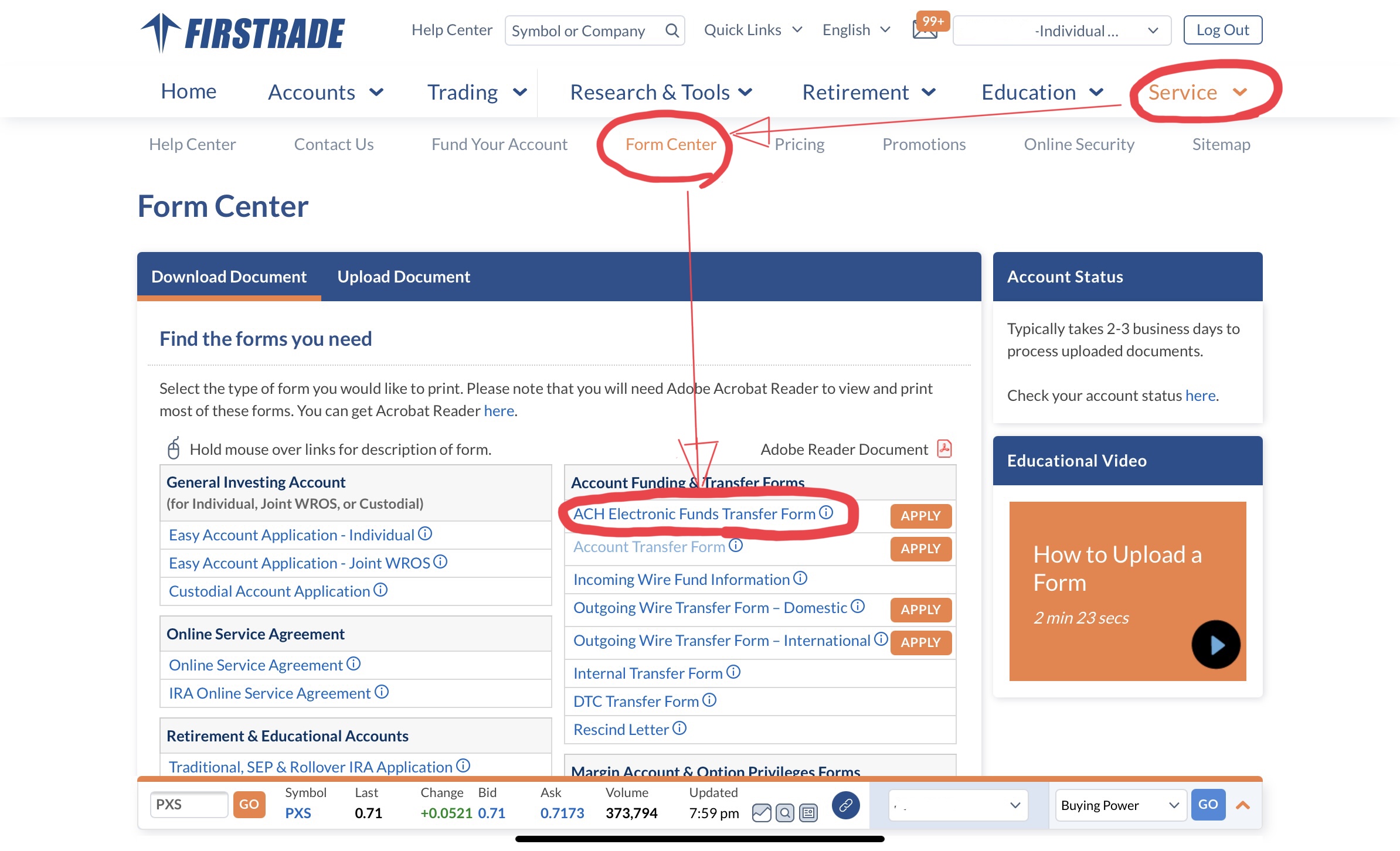Play the How to Upload a Form video
The width and height of the screenshot is (1400, 851).
coord(1216,645)
